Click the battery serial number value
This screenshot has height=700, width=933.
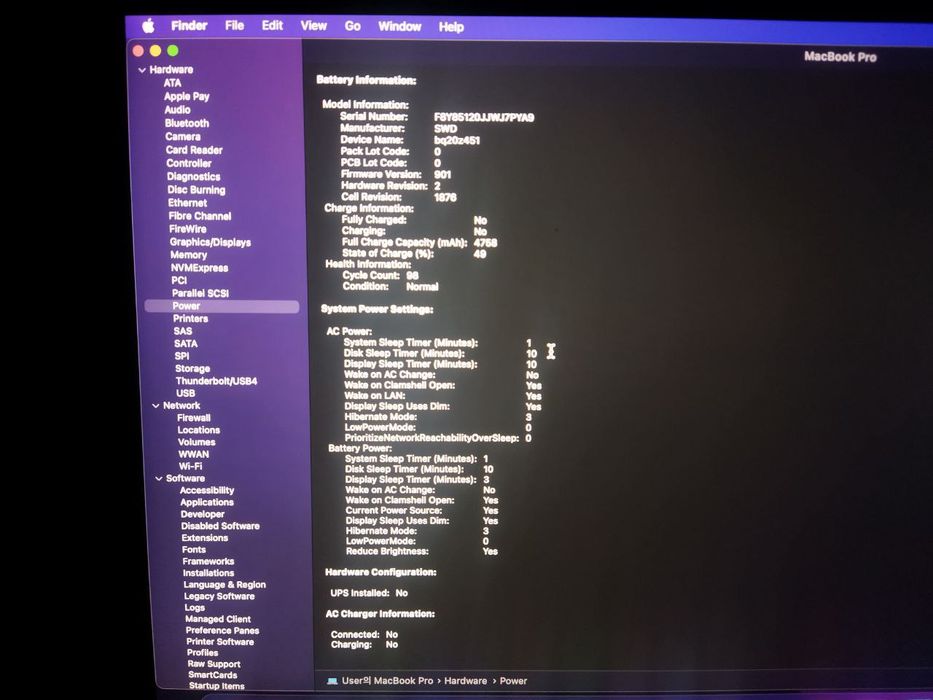(x=484, y=118)
